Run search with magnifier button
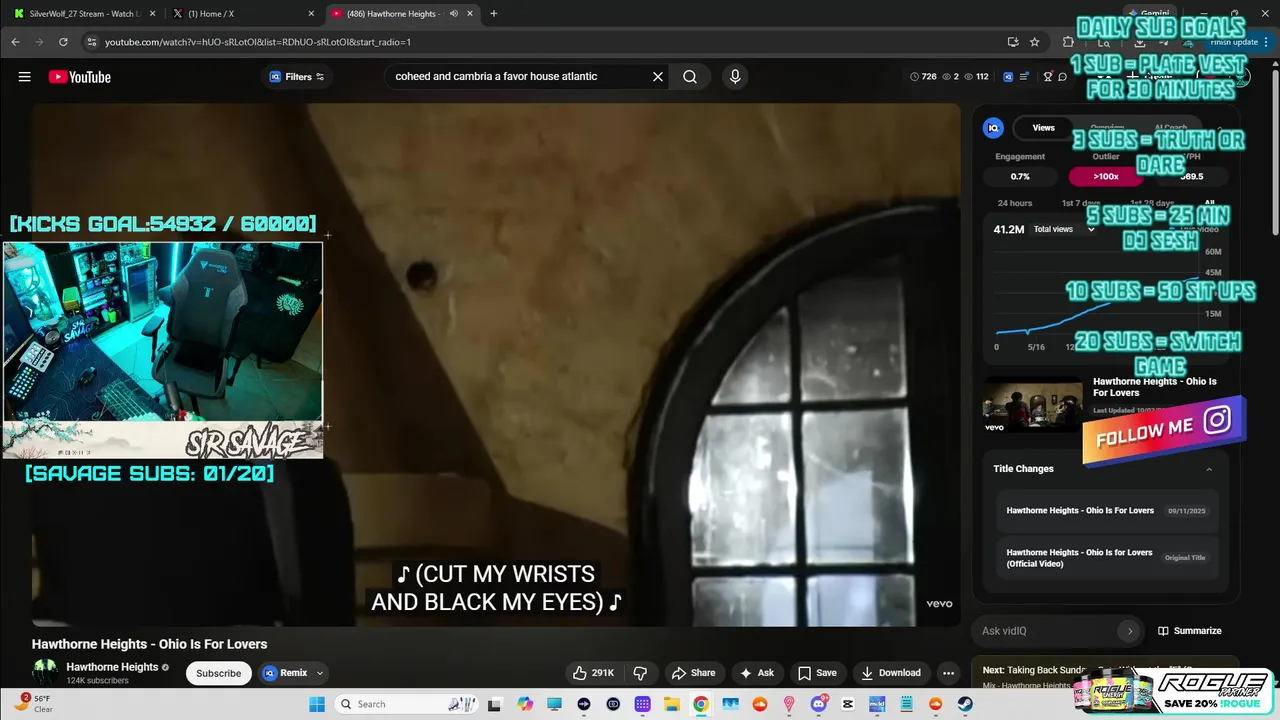The height and width of the screenshot is (720, 1280). 690,77
